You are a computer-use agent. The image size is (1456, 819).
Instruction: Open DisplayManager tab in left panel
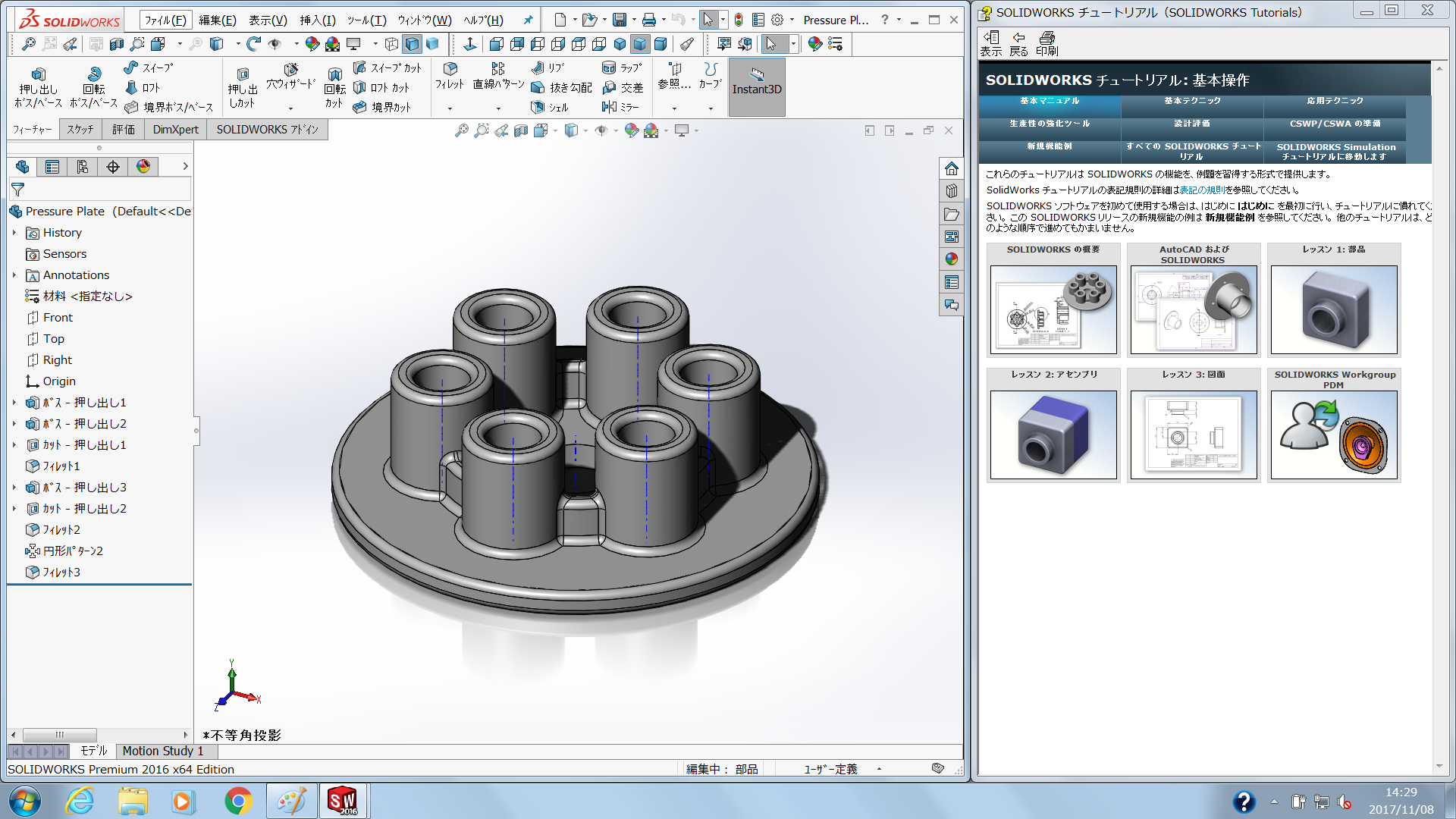click(143, 167)
